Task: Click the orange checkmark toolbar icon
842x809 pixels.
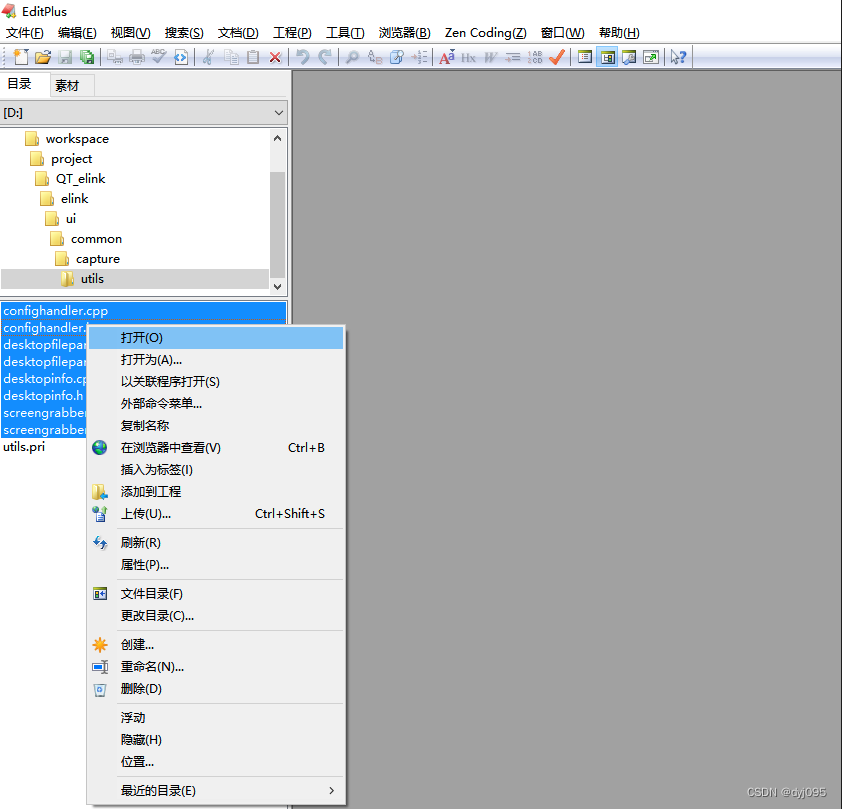Action: point(557,56)
